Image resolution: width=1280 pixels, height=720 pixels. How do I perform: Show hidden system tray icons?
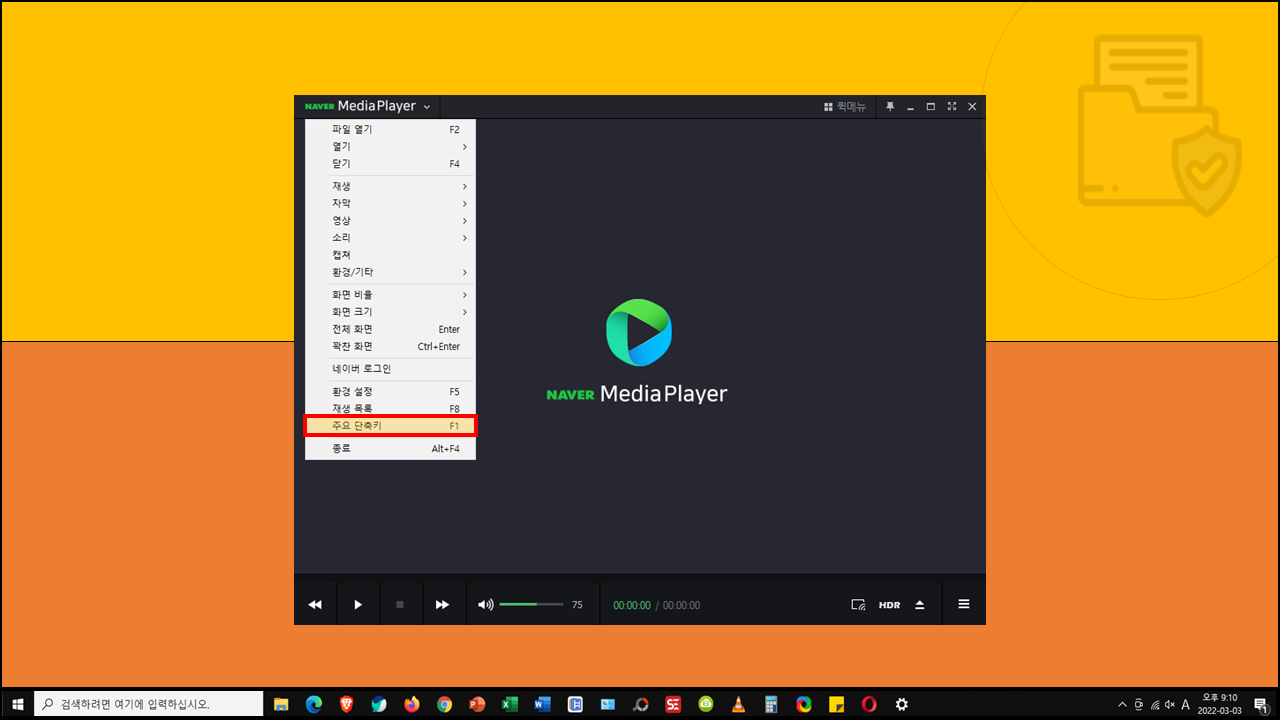[x=1122, y=704]
